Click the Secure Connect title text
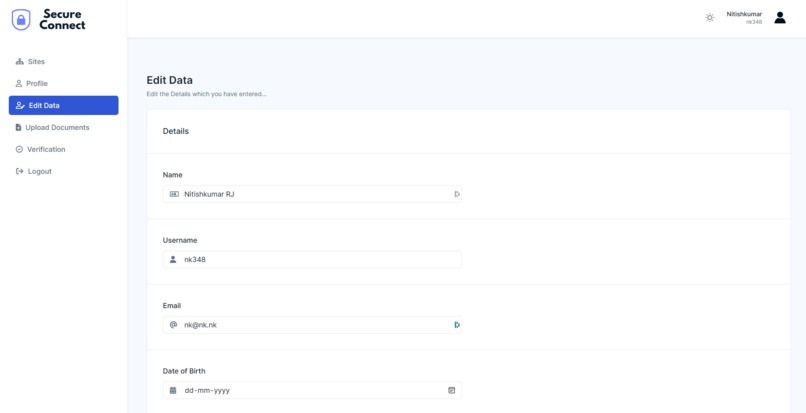Image resolution: width=806 pixels, height=413 pixels. coord(62,20)
